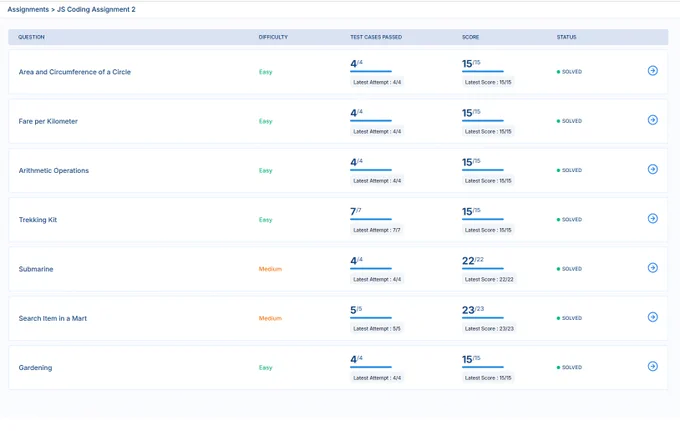Open the Arithmetic Operations question
The width and height of the screenshot is (680, 431).
[54, 170]
